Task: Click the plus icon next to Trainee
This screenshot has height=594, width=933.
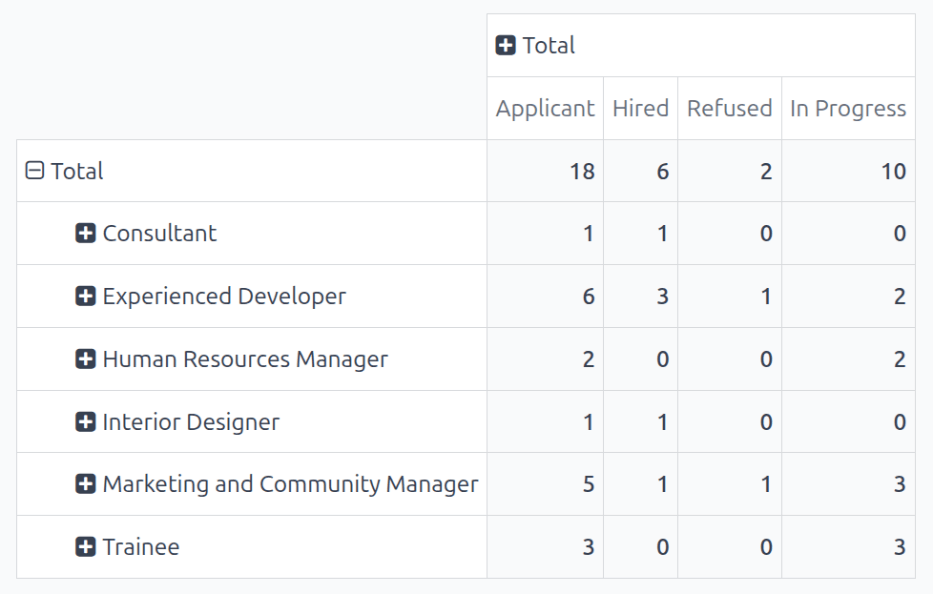Action: click(x=84, y=547)
